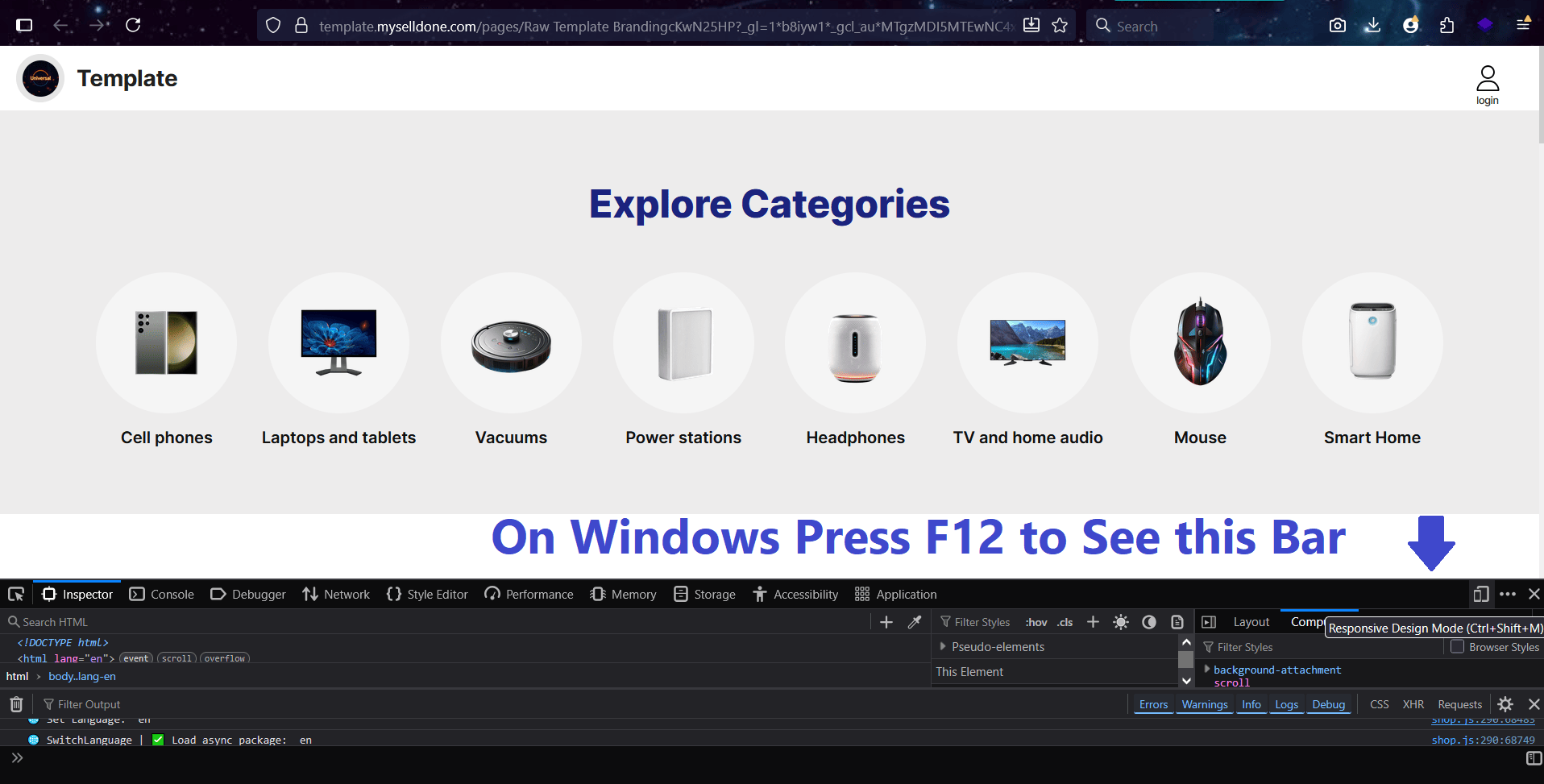Click the tracking protection shield icon
Image resolution: width=1544 pixels, height=784 pixels.
click(273, 25)
